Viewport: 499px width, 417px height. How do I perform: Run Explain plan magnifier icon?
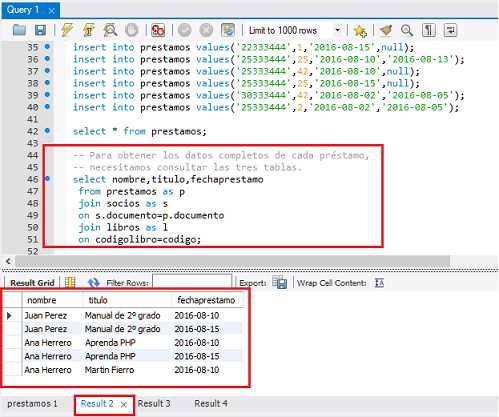tap(110, 30)
